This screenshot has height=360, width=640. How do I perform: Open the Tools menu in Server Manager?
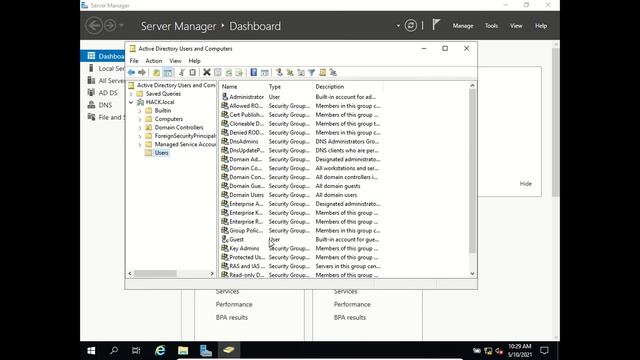[491, 26]
